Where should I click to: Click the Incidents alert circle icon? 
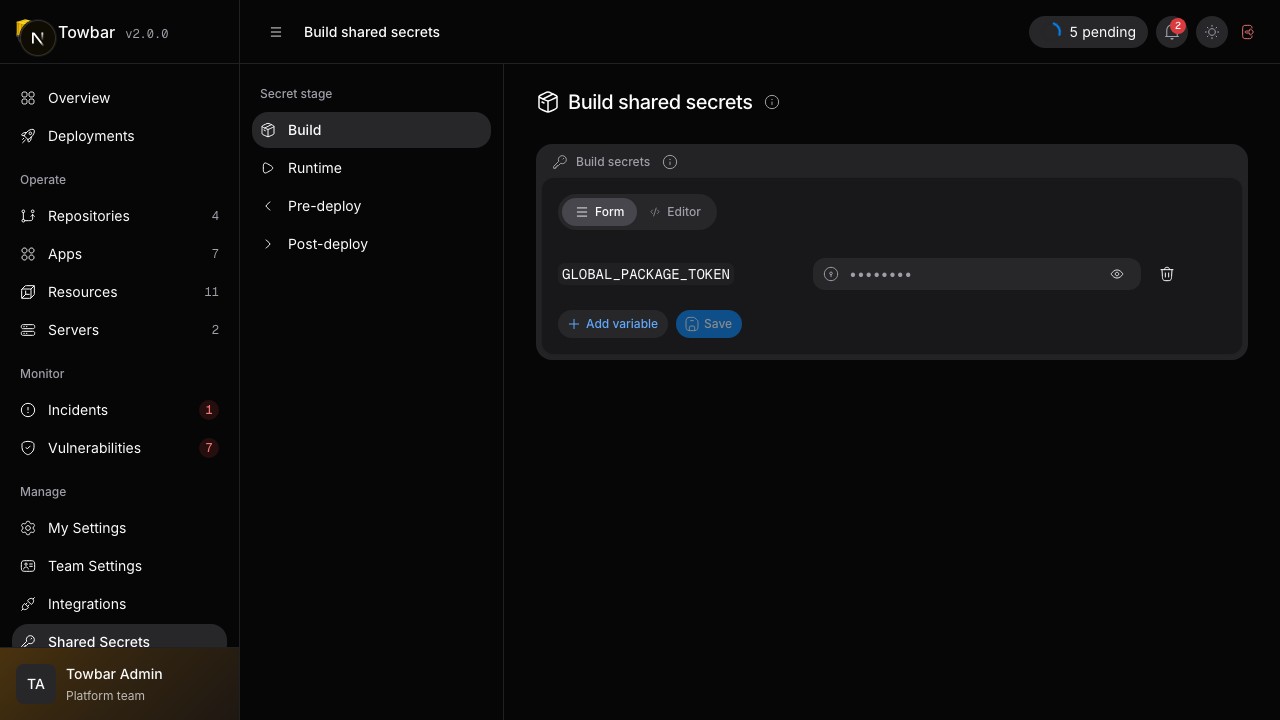28,410
